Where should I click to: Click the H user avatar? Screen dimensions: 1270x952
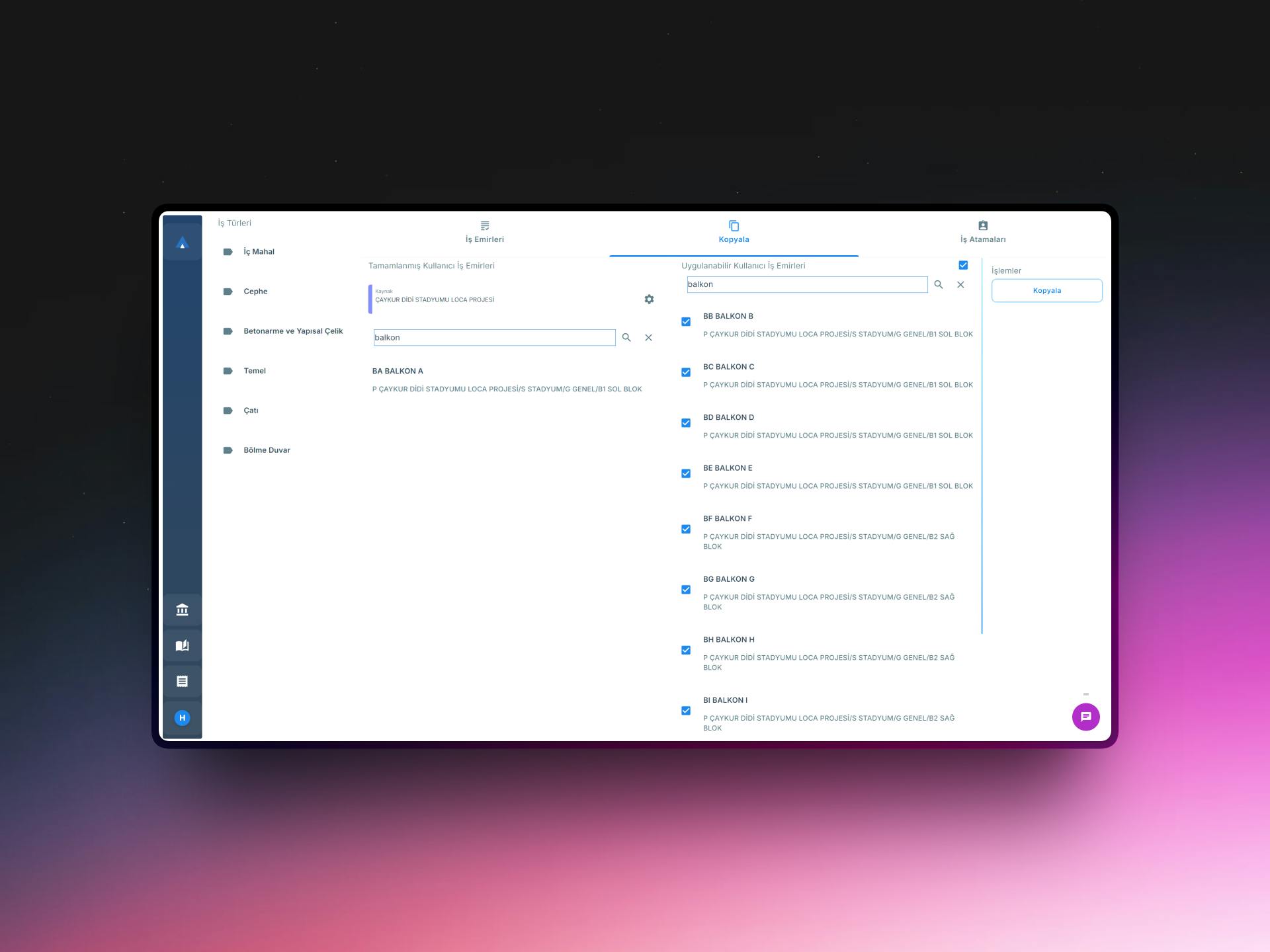183,717
